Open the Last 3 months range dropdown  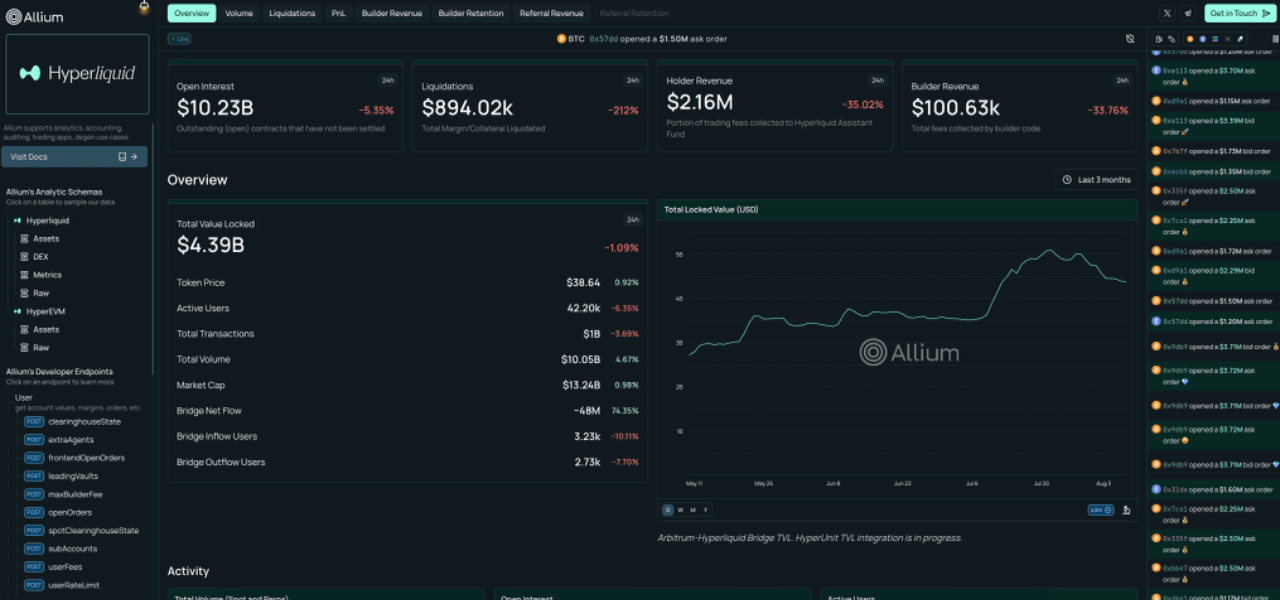click(x=1097, y=180)
